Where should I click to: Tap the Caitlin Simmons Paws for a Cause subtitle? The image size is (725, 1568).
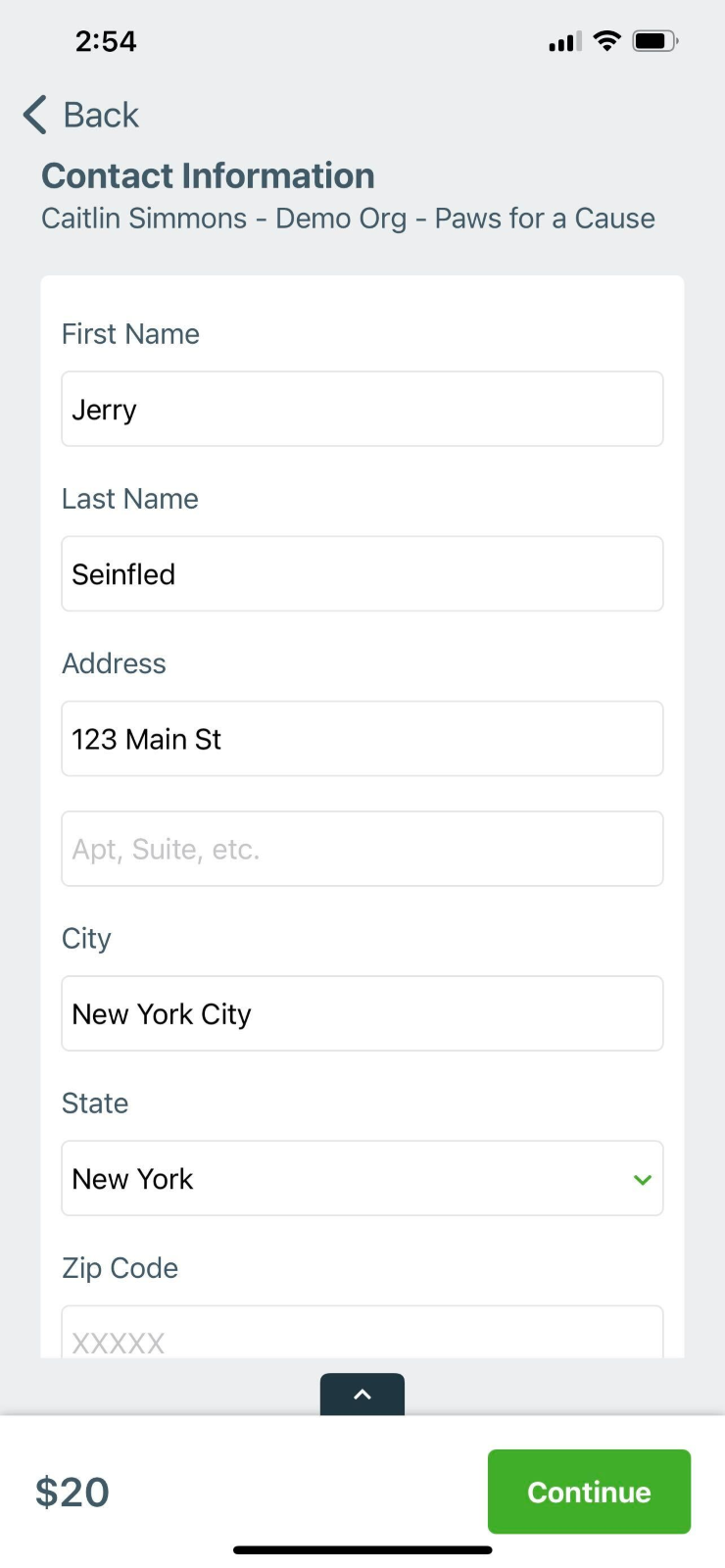click(348, 219)
